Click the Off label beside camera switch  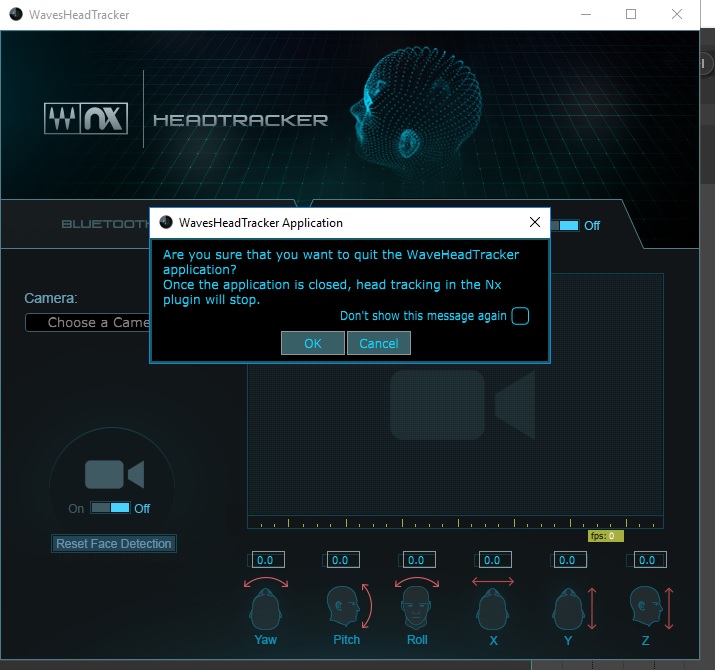click(142, 508)
